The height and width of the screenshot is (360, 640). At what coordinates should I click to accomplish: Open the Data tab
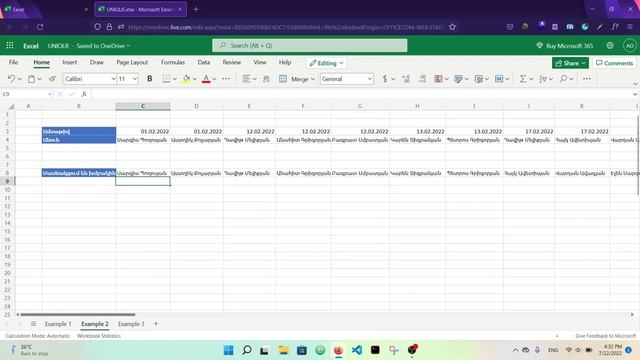[204, 62]
